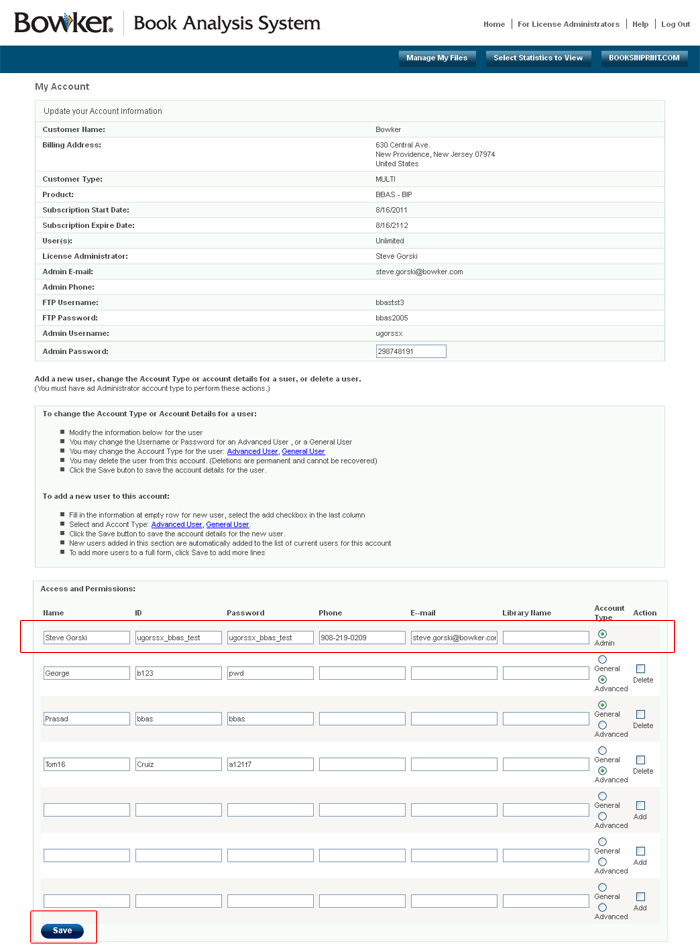Click Phone field in George row
The height and width of the screenshot is (948, 700).
(x=362, y=673)
